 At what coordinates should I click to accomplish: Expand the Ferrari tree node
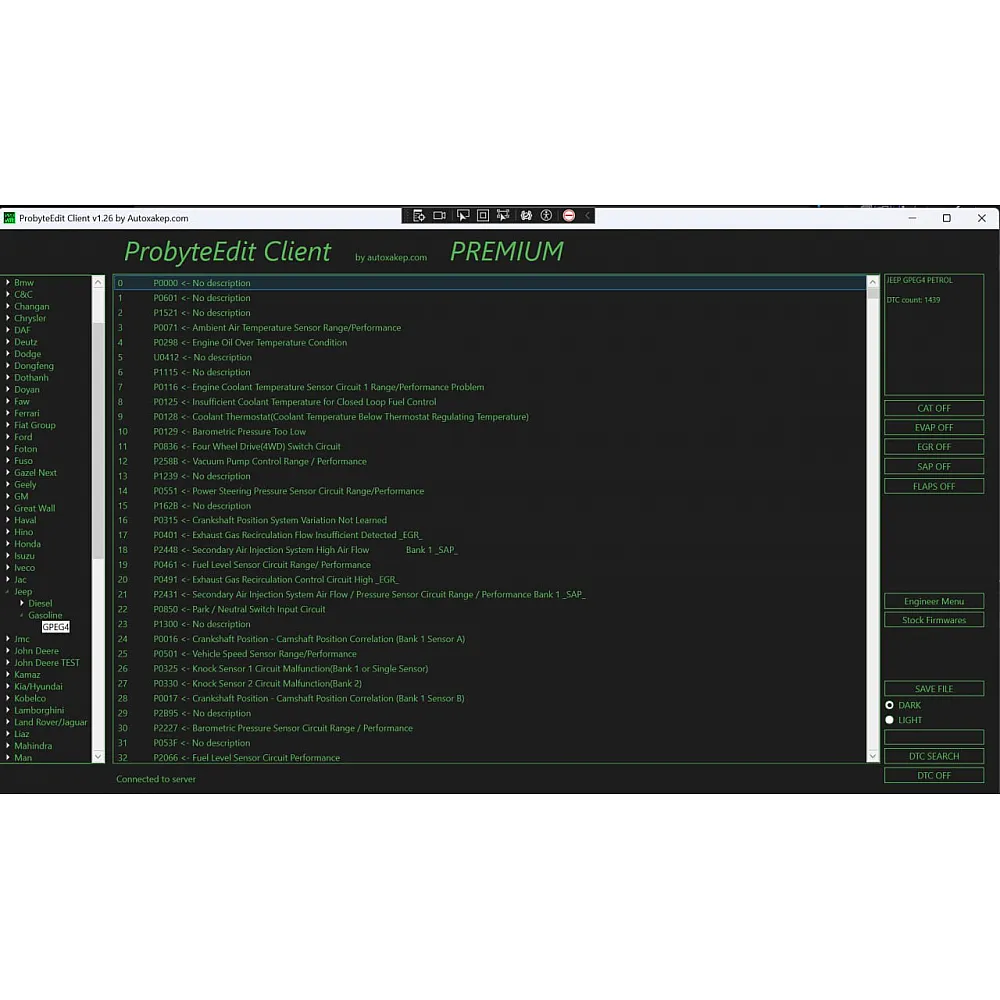8,413
